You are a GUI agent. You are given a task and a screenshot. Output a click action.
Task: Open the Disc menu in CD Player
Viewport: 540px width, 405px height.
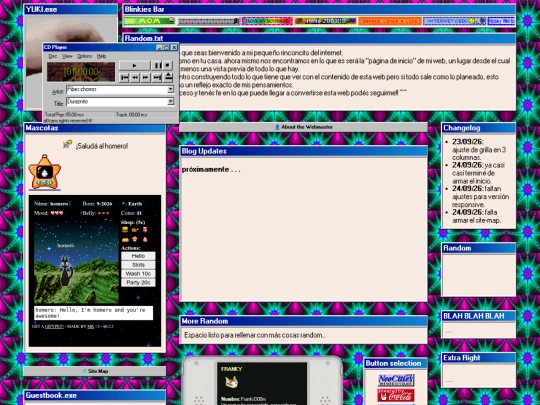53,56
